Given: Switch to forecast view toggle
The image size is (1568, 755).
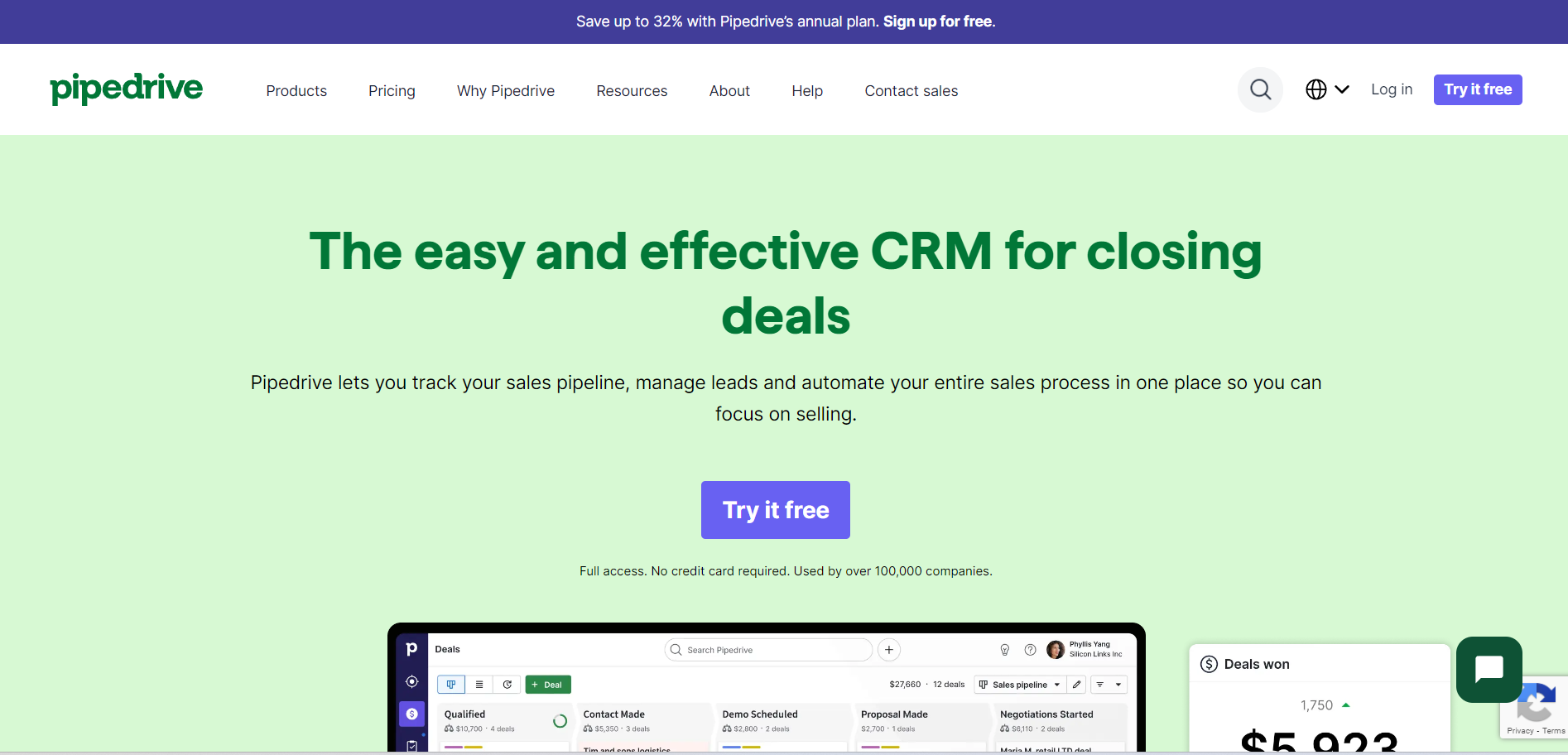Looking at the screenshot, I should (507, 685).
